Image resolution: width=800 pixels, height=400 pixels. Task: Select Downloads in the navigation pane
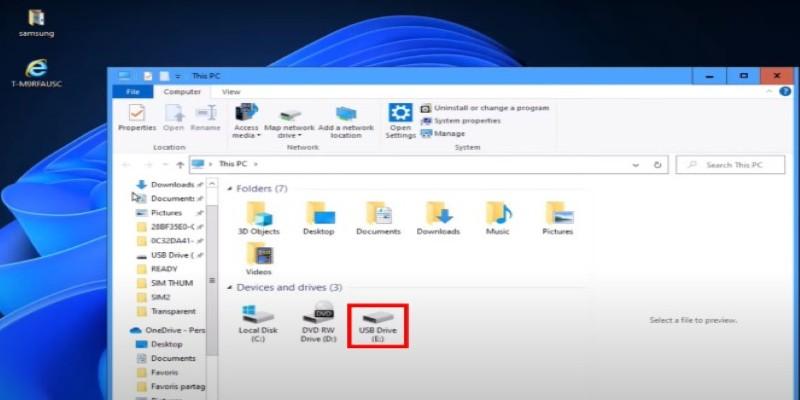click(x=172, y=184)
